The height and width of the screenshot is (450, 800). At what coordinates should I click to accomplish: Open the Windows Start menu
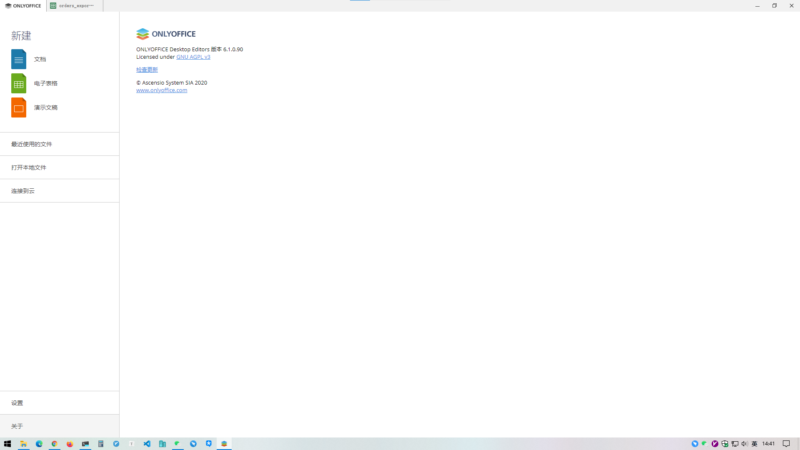pyautogui.click(x=7, y=443)
